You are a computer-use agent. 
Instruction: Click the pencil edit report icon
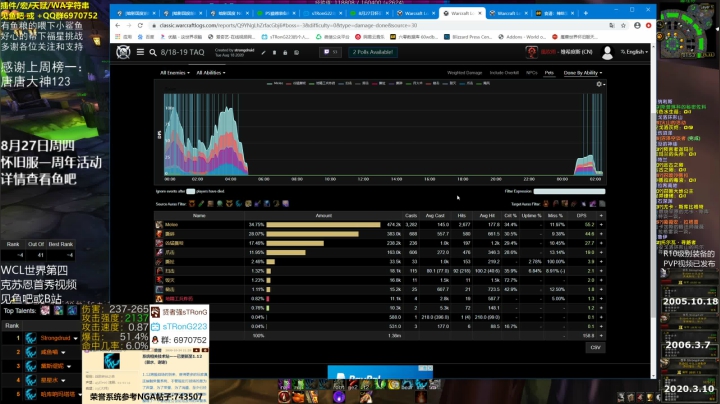click(x=264, y=52)
